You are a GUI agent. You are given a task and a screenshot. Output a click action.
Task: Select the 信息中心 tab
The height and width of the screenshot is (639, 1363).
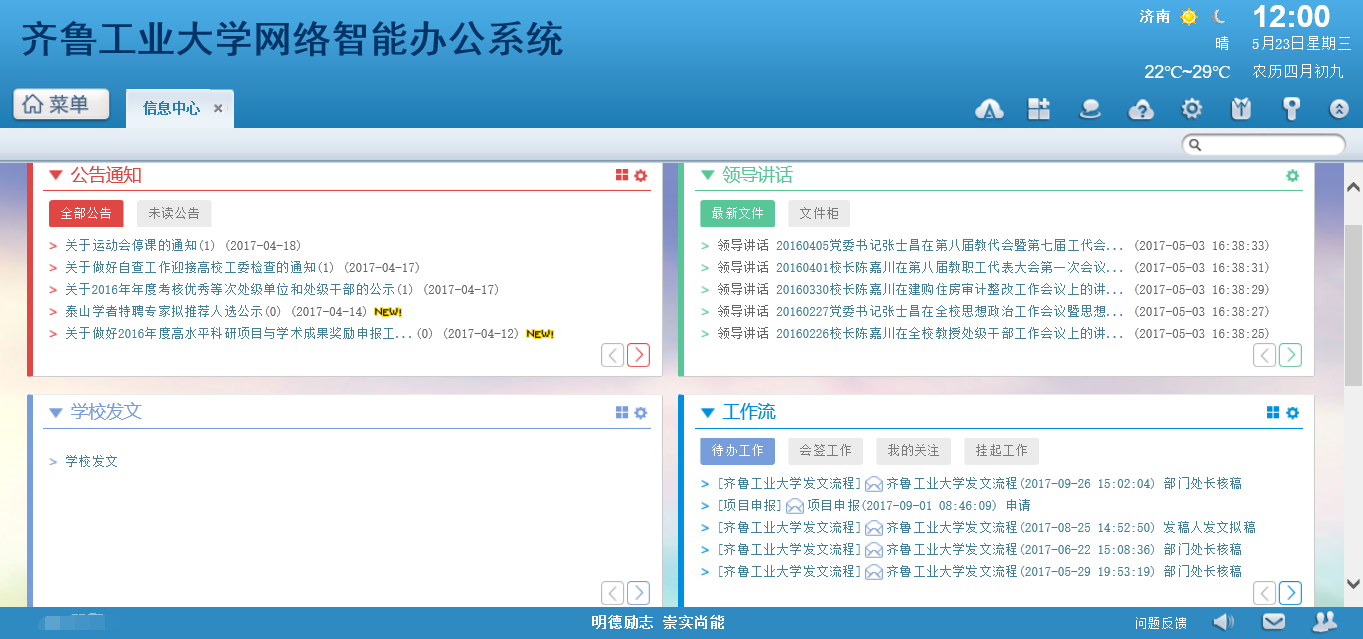coord(171,108)
